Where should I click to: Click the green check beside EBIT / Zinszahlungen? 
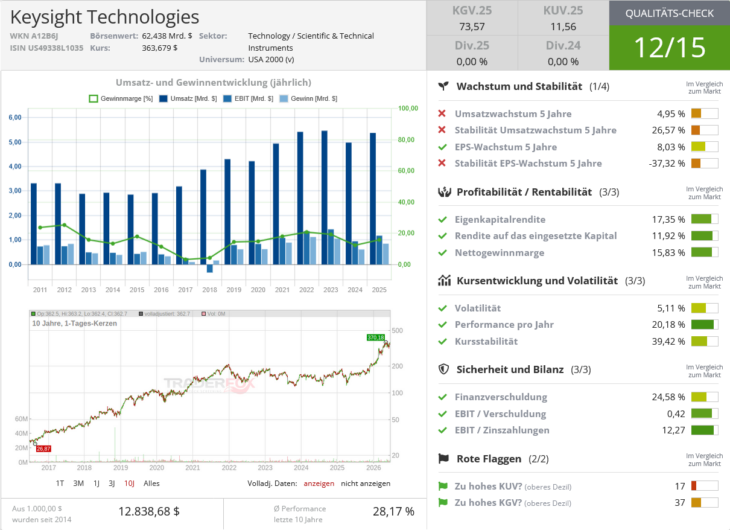(x=443, y=430)
